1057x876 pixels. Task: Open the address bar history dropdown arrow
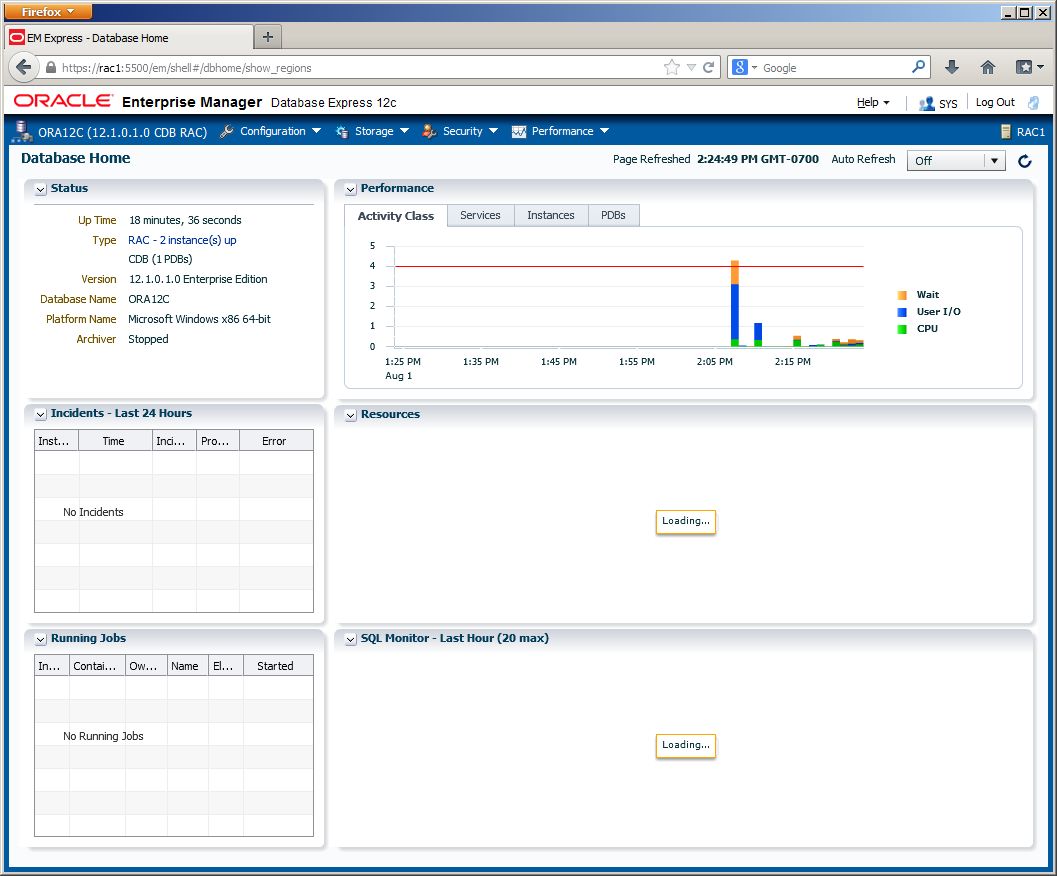point(691,67)
